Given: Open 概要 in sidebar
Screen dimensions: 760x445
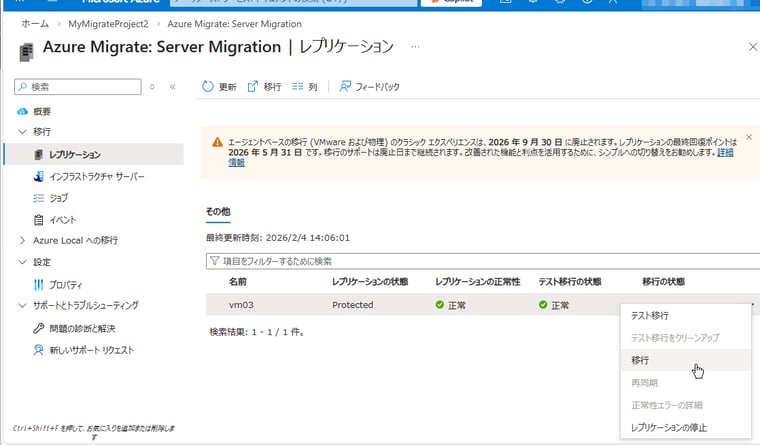Looking at the screenshot, I should coord(42,111).
